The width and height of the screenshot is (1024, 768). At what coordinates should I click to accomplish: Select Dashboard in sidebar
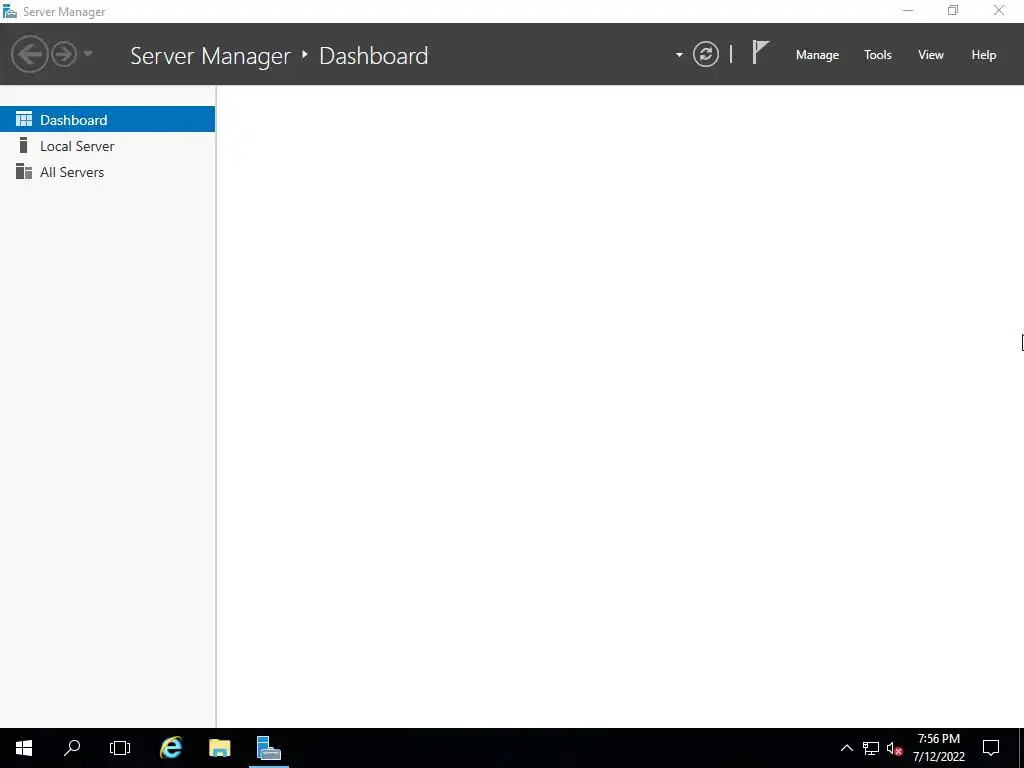click(x=108, y=120)
